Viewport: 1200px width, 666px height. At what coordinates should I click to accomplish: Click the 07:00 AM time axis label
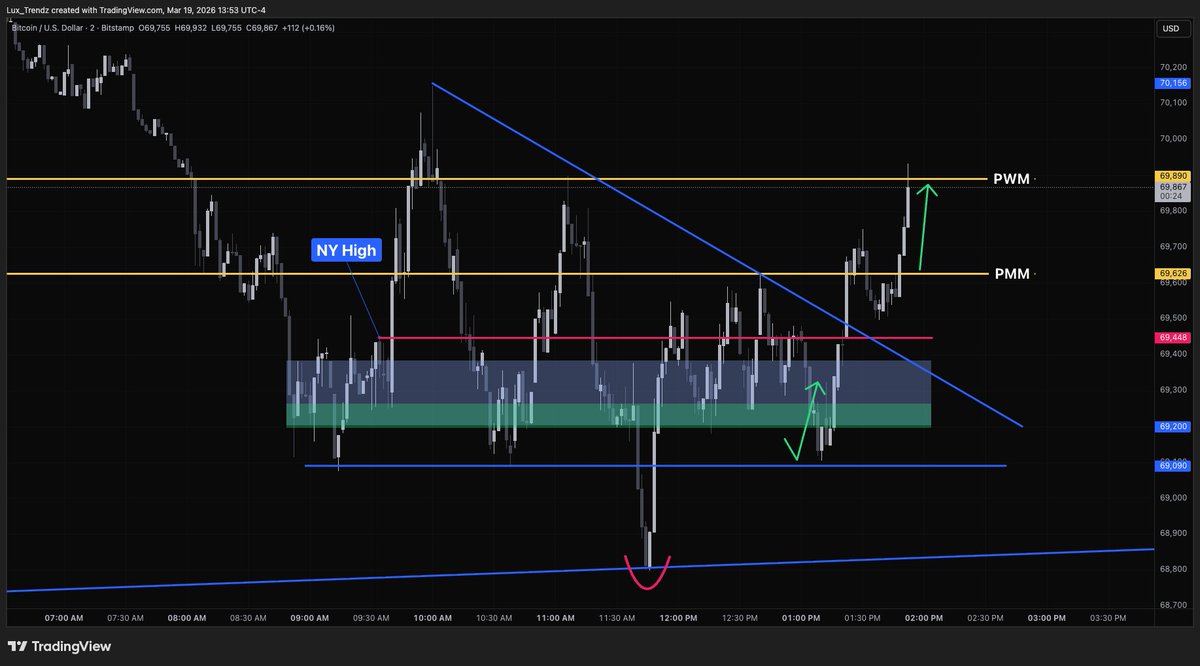[x=66, y=618]
